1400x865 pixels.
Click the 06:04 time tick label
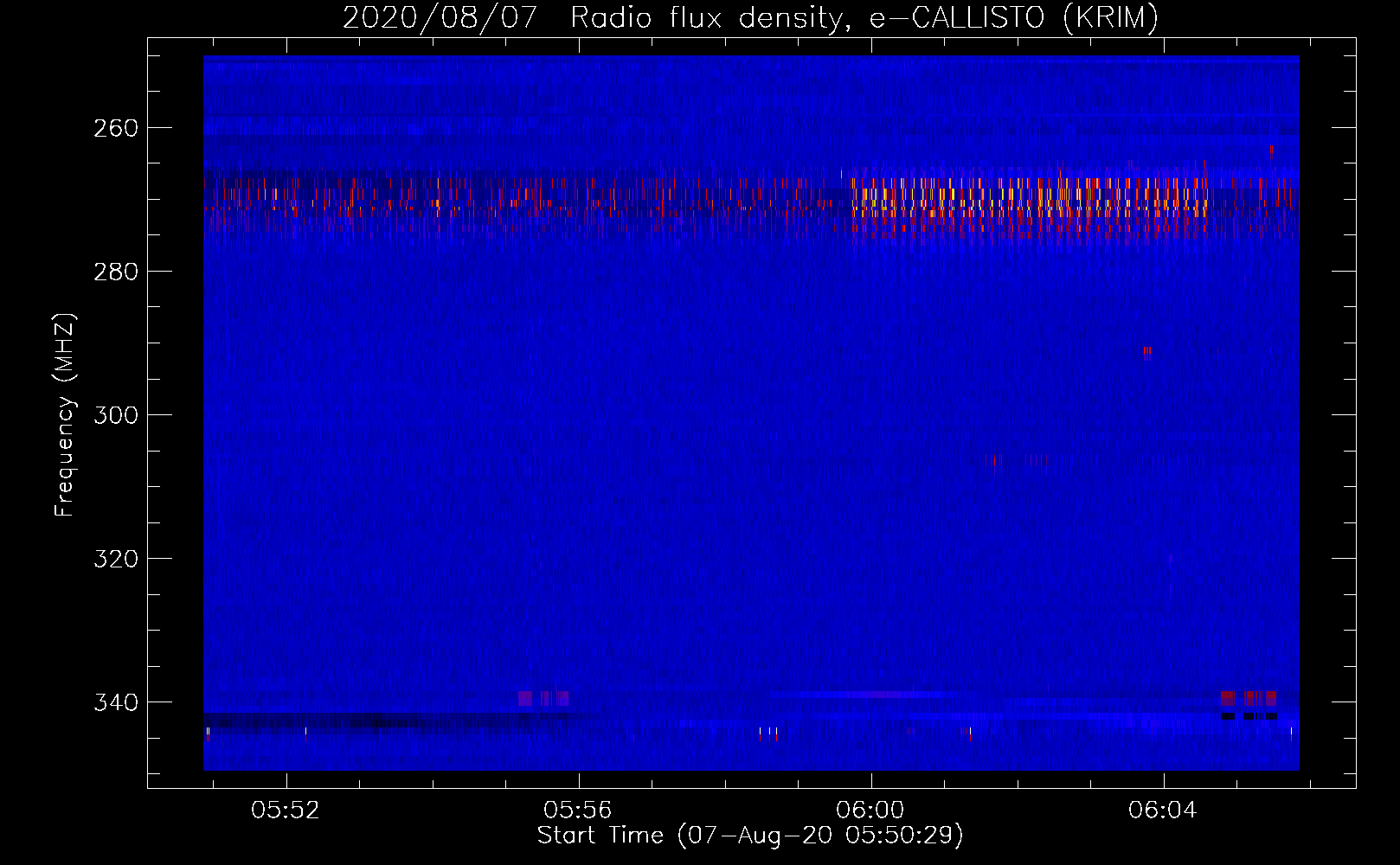point(1163,811)
